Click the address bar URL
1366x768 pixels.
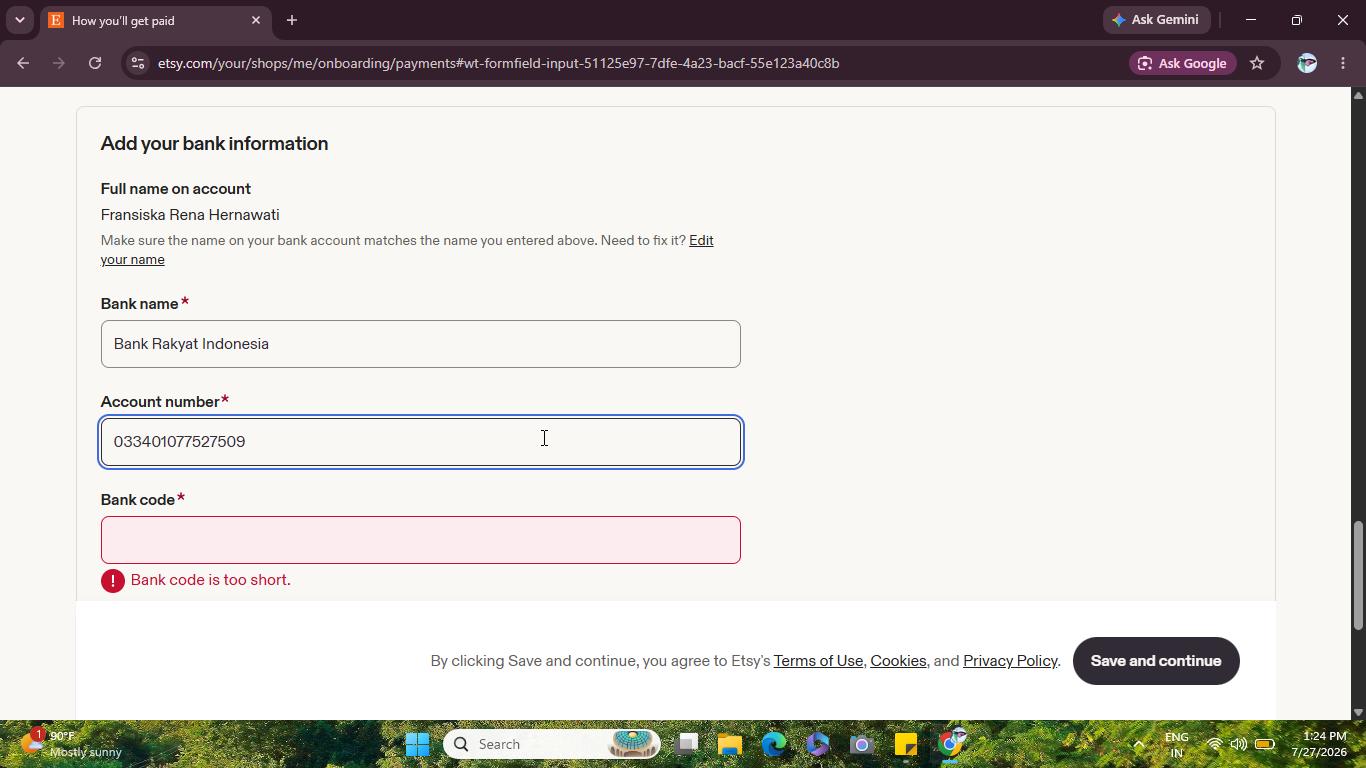pyautogui.click(x=498, y=63)
